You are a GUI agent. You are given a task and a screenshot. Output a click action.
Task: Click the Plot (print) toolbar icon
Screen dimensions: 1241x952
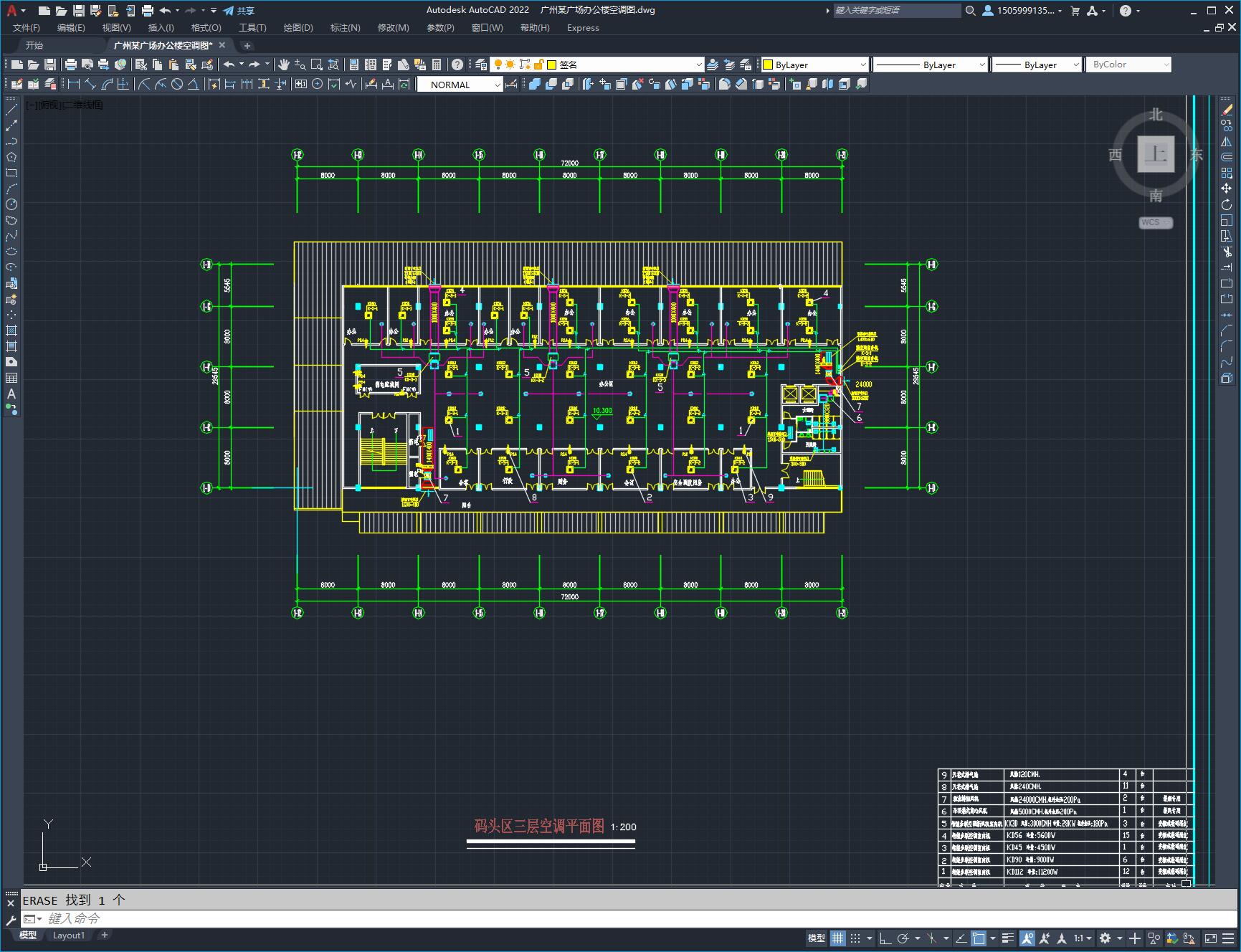coord(71,65)
